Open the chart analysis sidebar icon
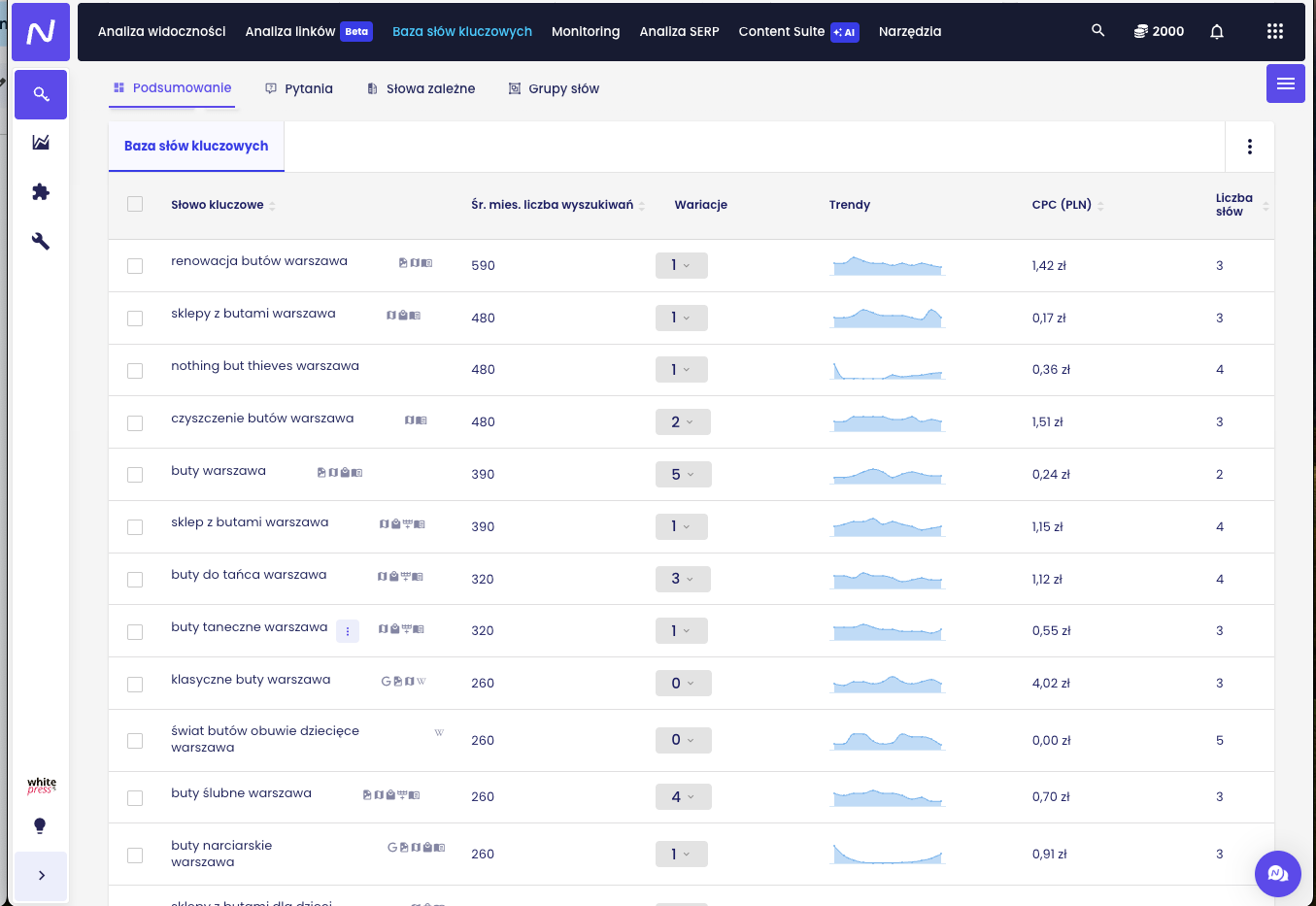Image resolution: width=1316 pixels, height=906 pixels. (x=41, y=143)
